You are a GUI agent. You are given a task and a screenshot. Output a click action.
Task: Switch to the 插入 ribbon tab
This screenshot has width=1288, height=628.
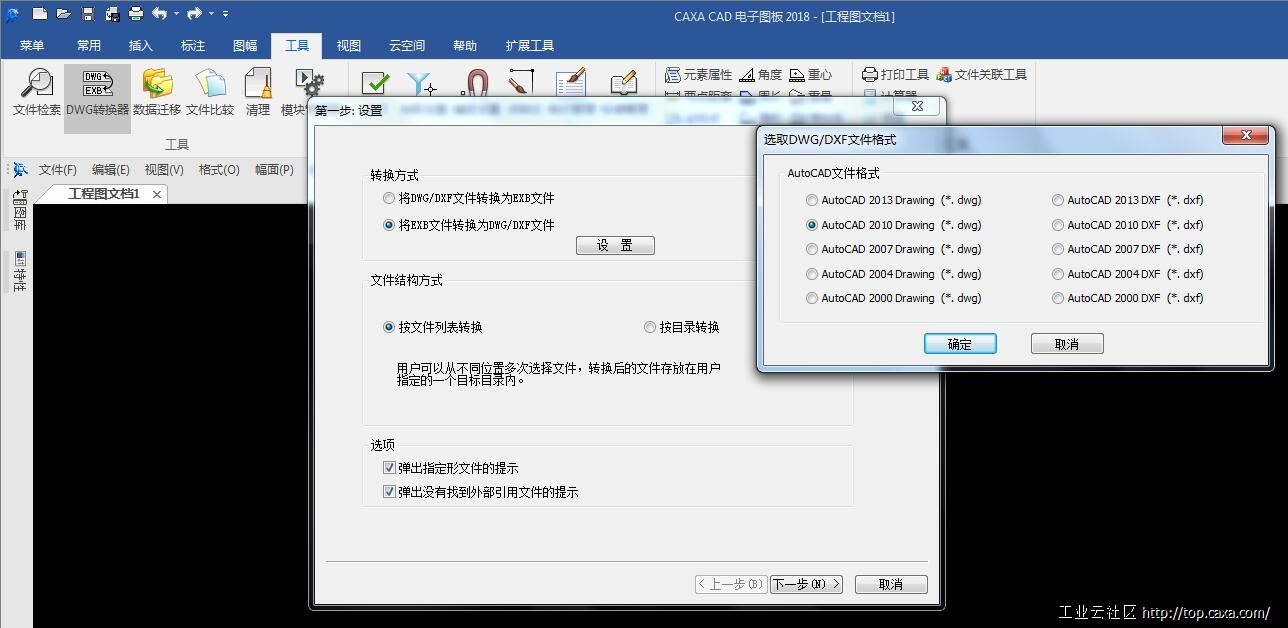[141, 46]
